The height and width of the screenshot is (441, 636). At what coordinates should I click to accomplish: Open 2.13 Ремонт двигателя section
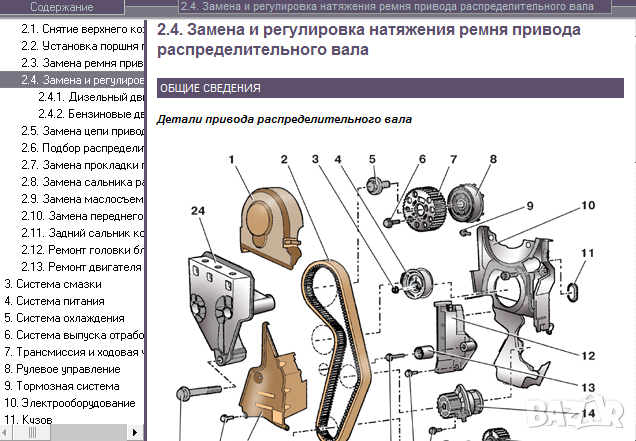click(84, 267)
